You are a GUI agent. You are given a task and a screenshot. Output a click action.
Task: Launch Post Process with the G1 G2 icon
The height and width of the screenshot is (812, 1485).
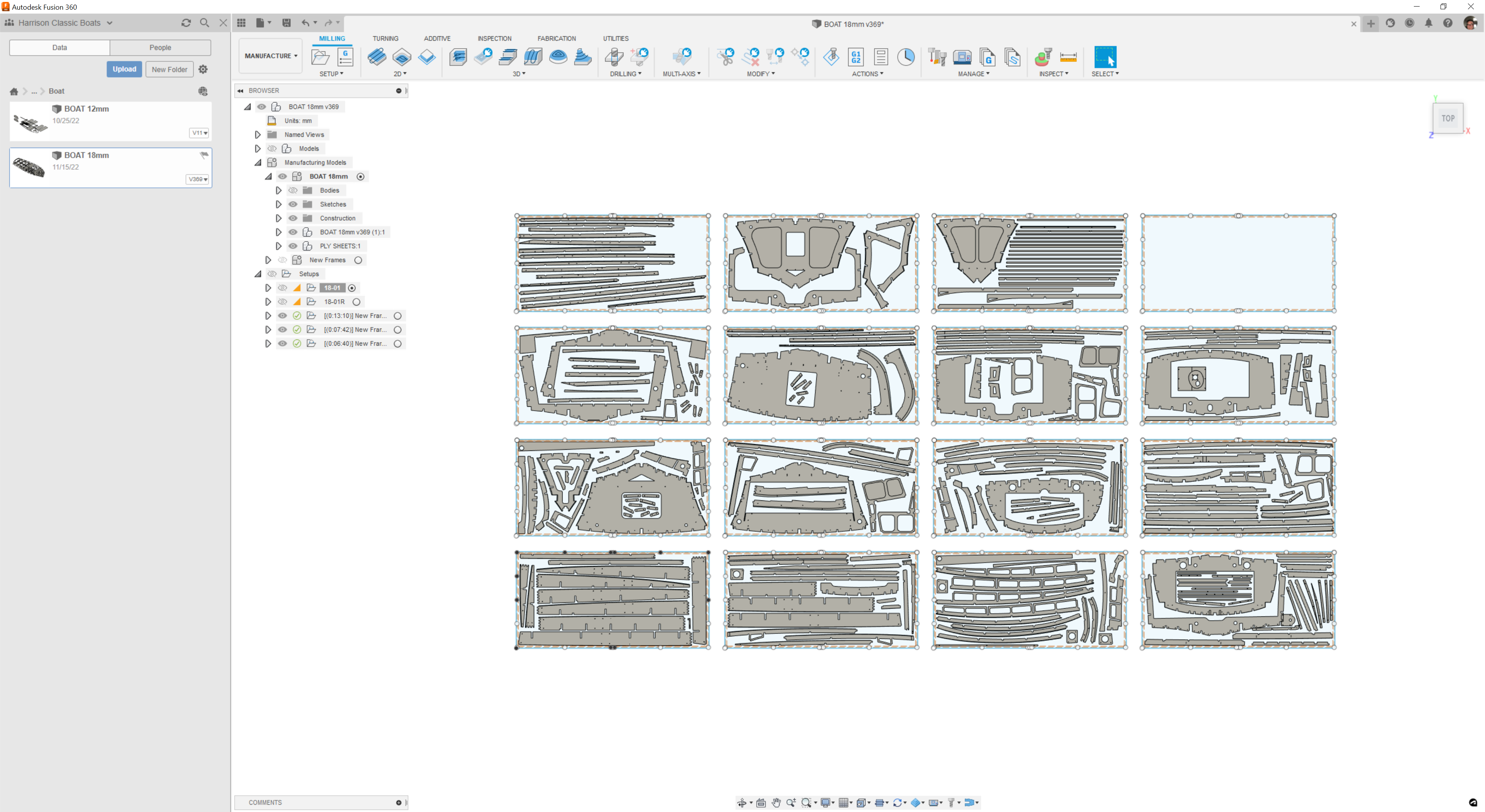pyautogui.click(x=855, y=58)
